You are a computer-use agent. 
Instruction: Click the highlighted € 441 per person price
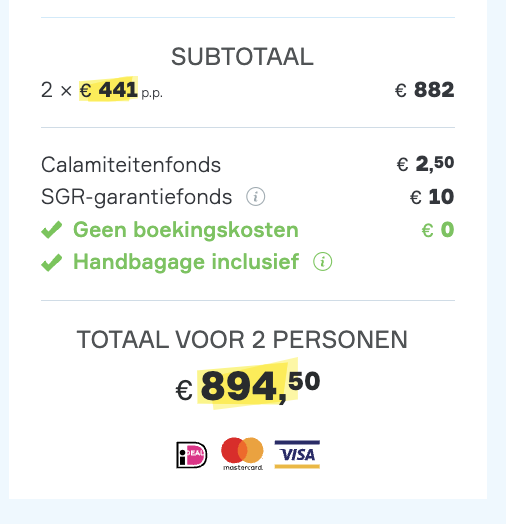click(x=109, y=89)
